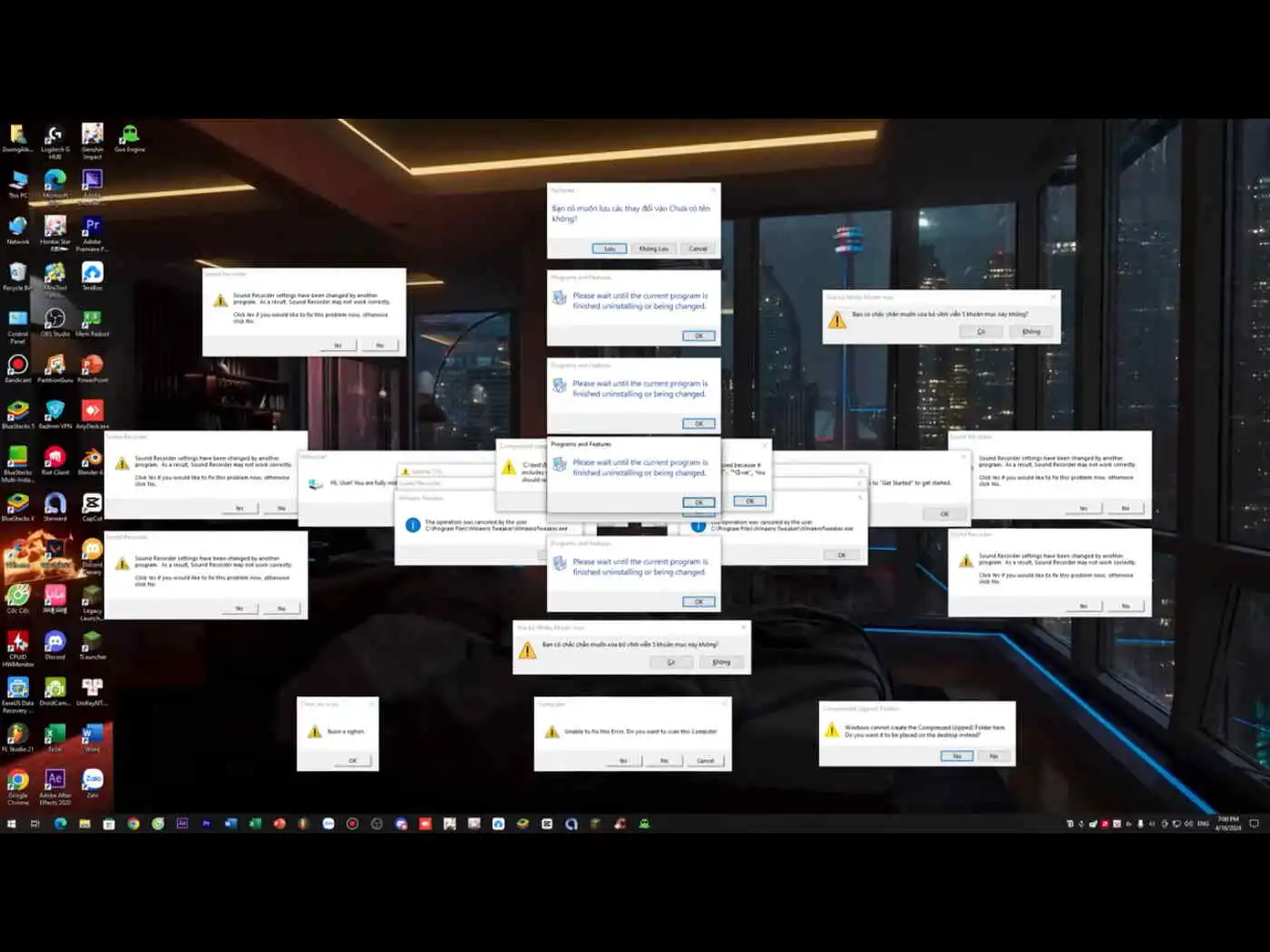Click Yes in the Unable to fix Error dialog
Screen dimensions: 1270x952
coord(623,761)
